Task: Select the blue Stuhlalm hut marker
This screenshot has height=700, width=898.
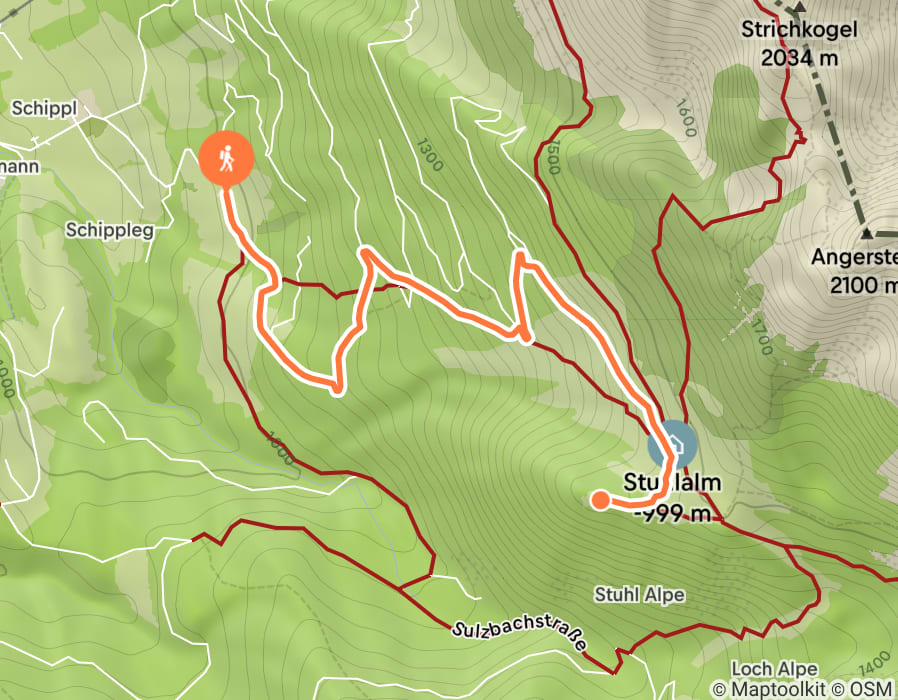Action: click(672, 445)
